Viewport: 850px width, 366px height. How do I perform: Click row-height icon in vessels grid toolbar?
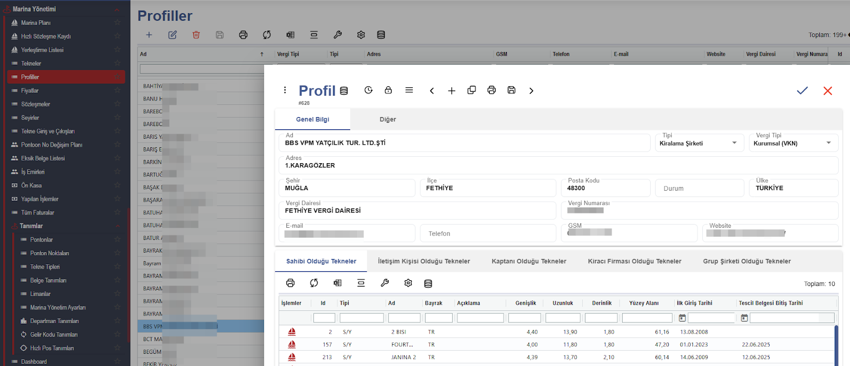click(360, 283)
